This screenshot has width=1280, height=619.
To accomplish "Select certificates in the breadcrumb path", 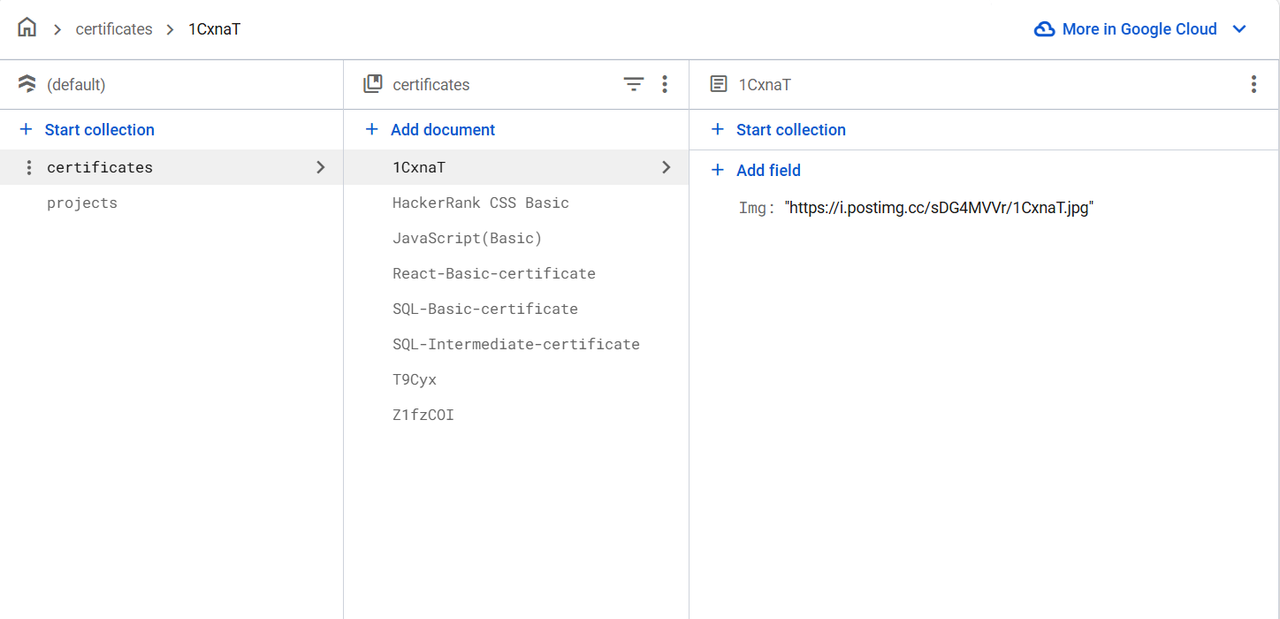I will [114, 29].
